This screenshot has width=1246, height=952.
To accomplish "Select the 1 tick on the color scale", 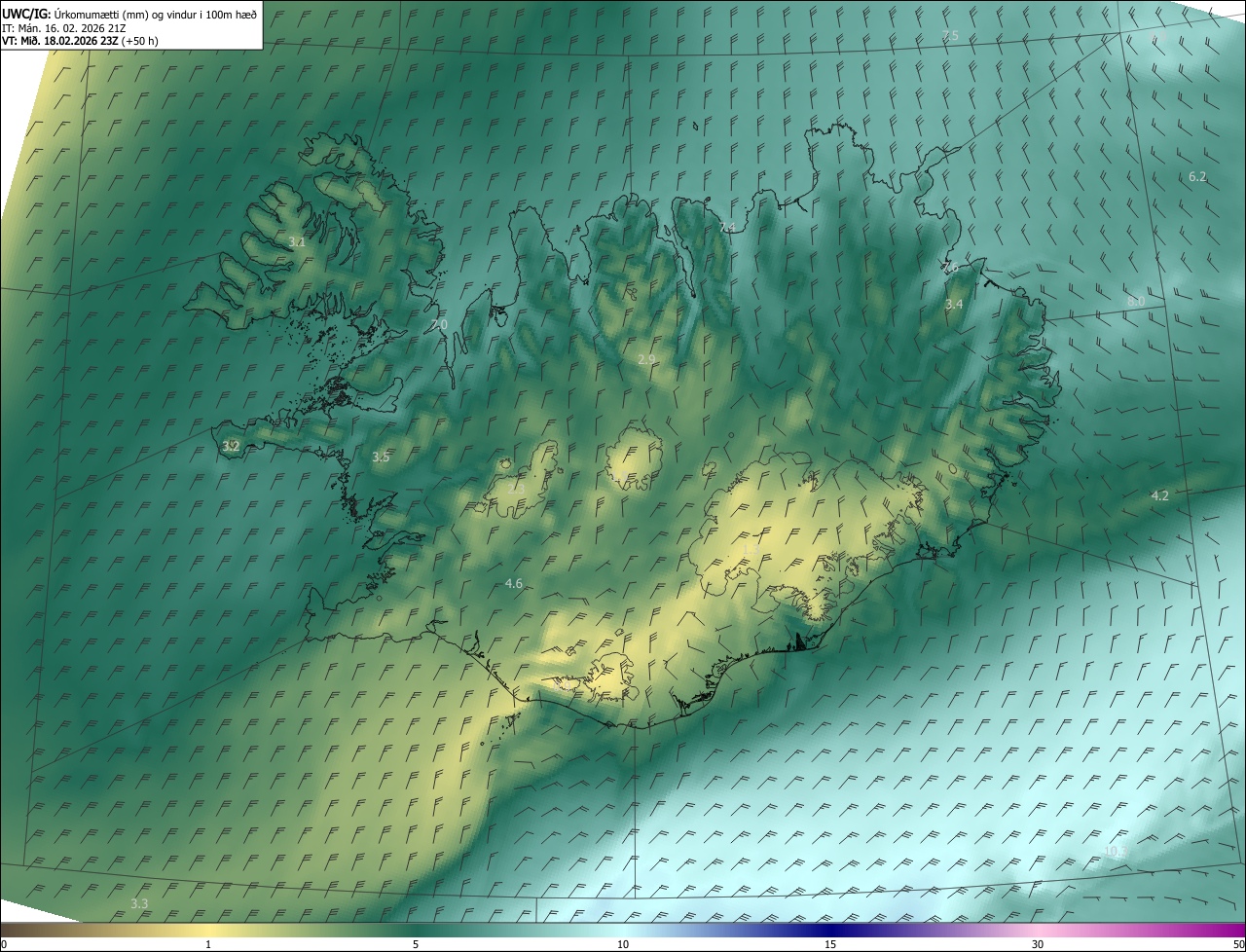I will (208, 944).
